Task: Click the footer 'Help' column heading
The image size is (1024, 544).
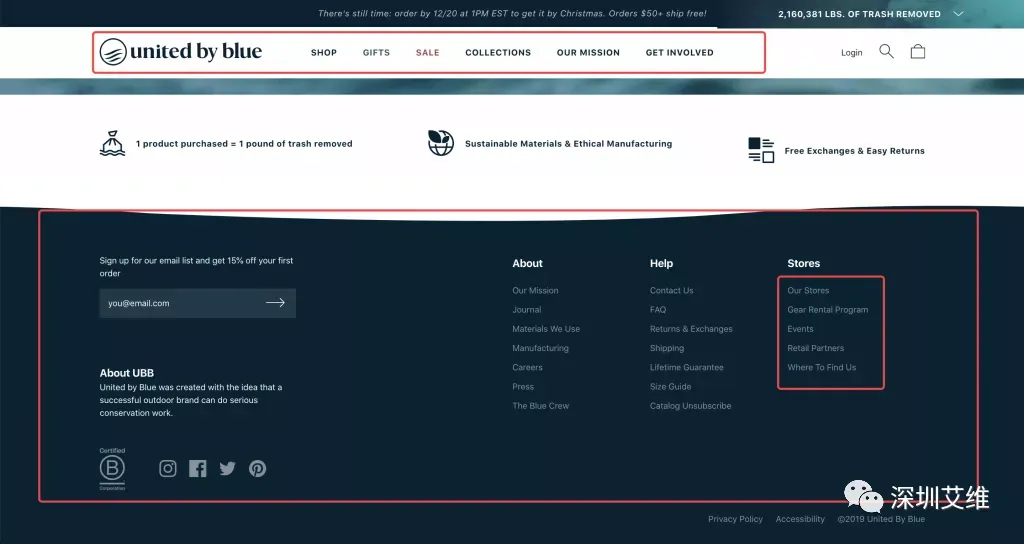Action: [x=661, y=263]
